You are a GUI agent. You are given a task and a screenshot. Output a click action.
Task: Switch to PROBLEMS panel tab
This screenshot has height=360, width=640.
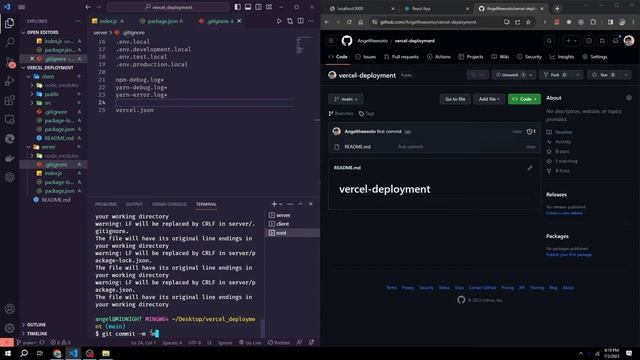tap(106, 204)
